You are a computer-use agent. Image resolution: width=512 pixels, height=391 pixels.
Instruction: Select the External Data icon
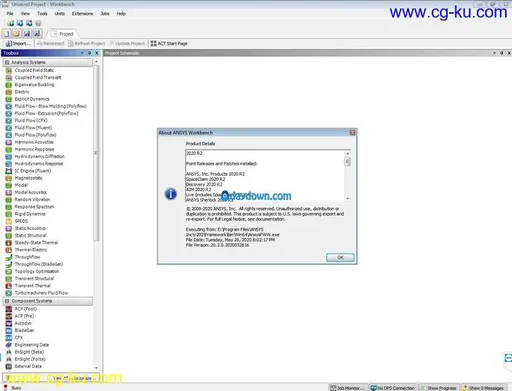9,366
